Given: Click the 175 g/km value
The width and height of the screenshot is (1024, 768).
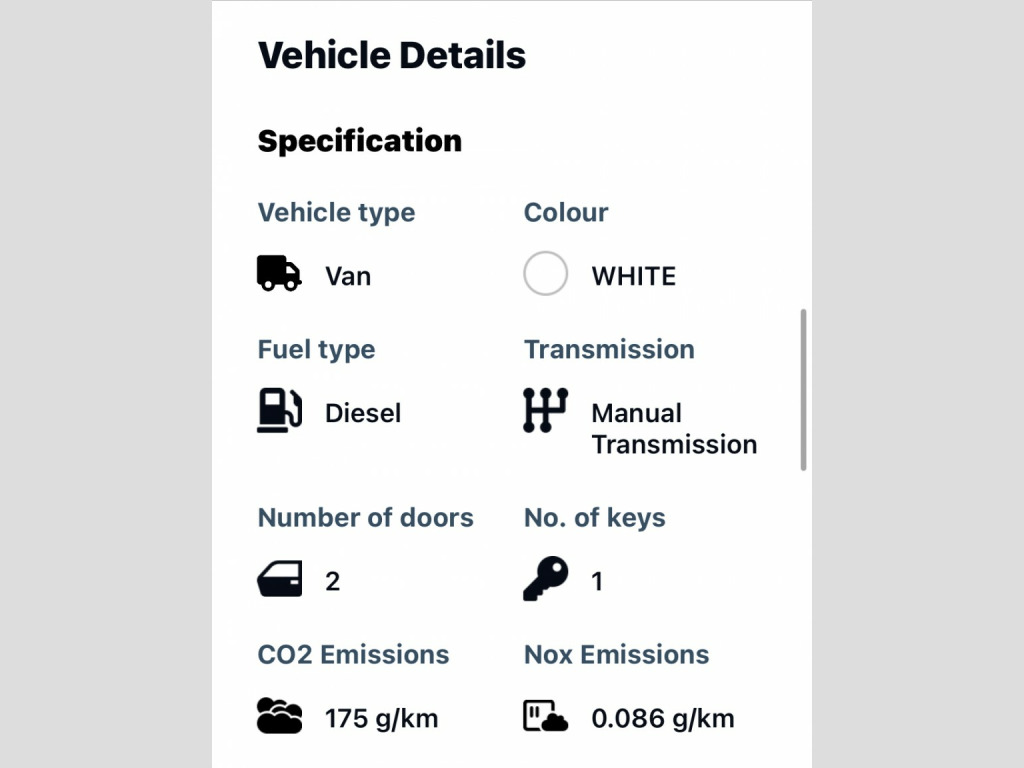Looking at the screenshot, I should (381, 718).
